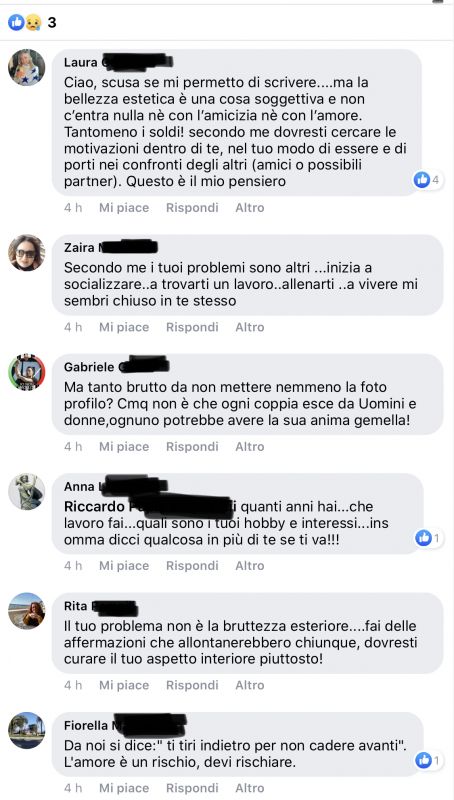The image size is (454, 800).
Task: Open tagged Riccardo's profile in Anna's comment
Action: [150, 507]
